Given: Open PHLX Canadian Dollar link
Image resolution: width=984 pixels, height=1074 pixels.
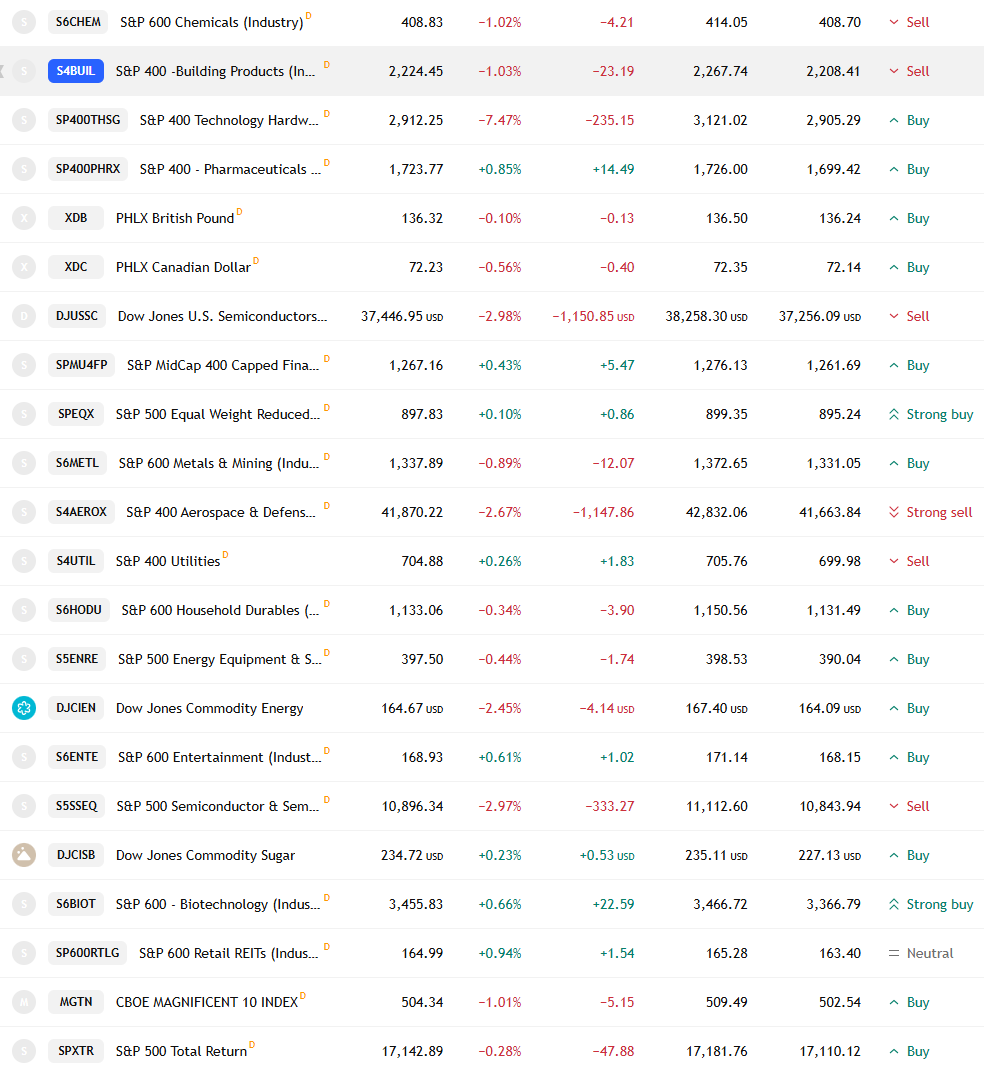Looking at the screenshot, I should [x=184, y=267].
